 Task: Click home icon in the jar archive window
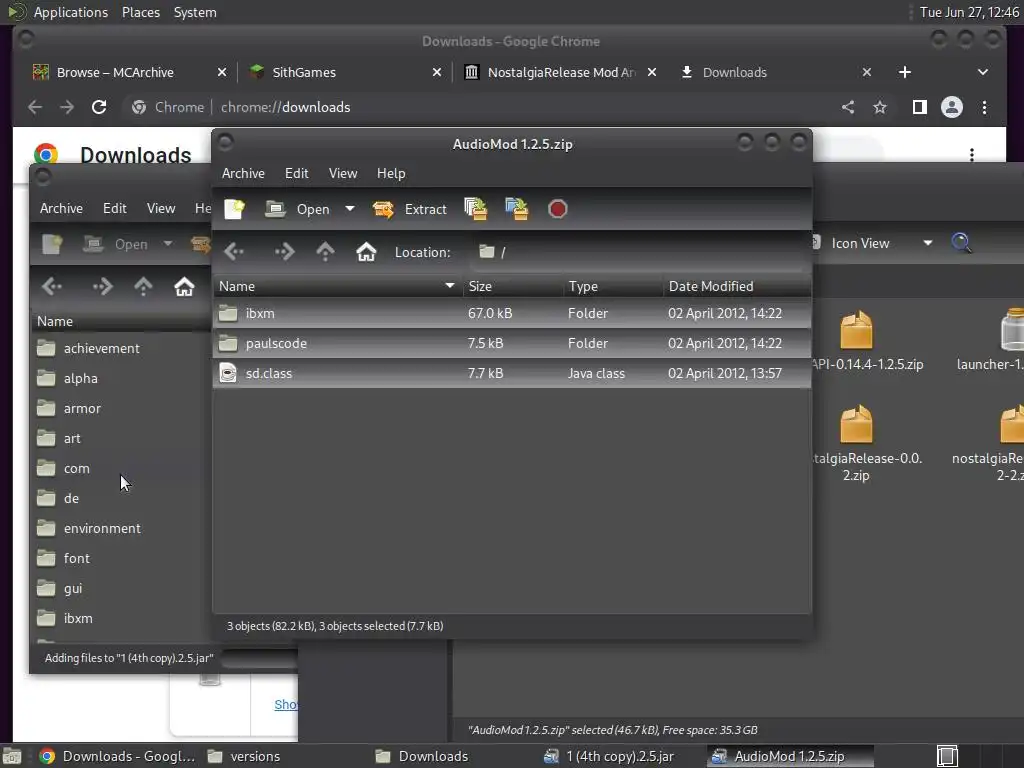click(184, 286)
